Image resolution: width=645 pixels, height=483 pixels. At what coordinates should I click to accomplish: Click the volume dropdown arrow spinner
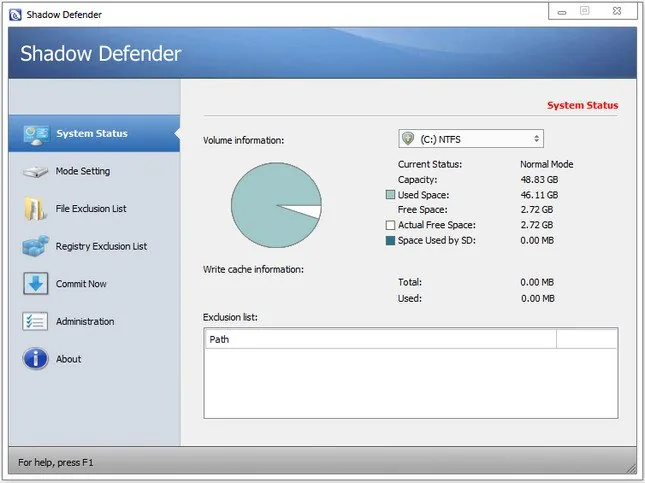(536, 139)
